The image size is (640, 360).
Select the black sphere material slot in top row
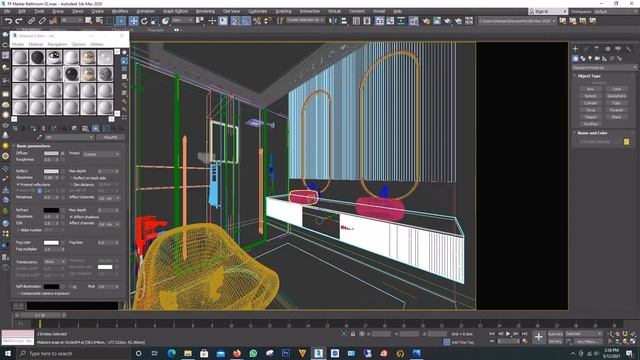[x=37, y=58]
